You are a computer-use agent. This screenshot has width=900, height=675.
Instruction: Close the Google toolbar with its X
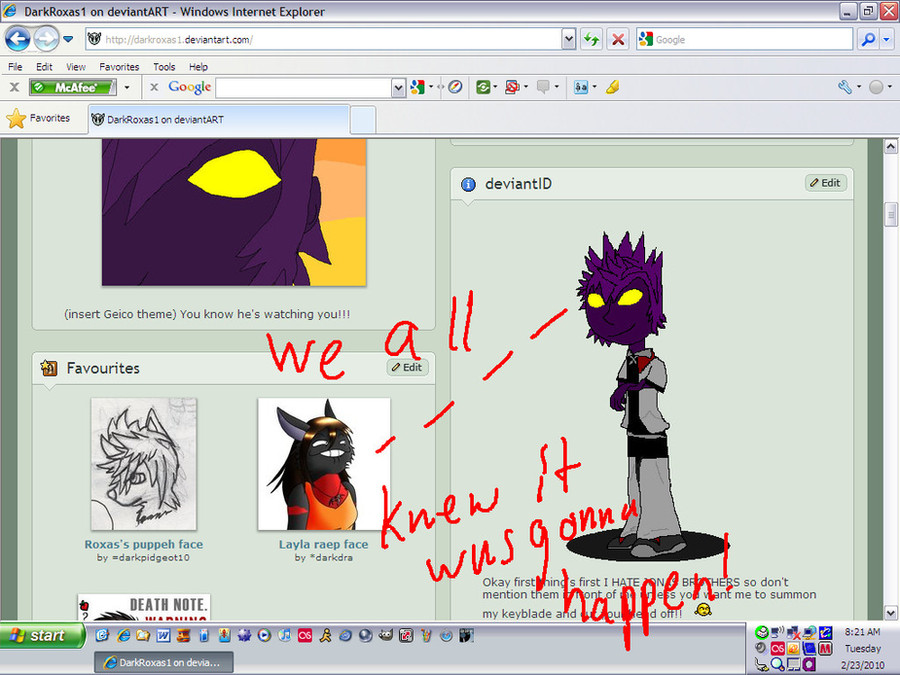[x=154, y=87]
